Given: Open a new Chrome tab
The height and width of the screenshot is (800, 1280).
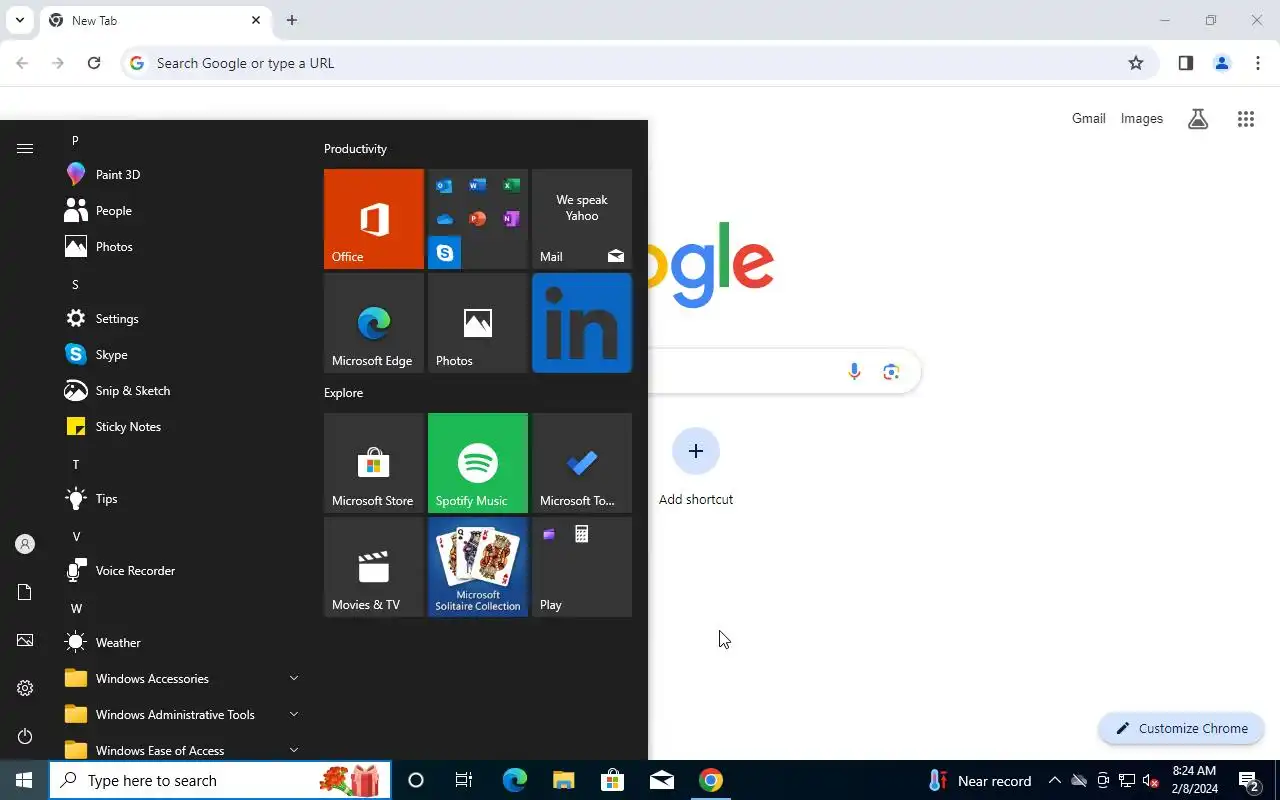Looking at the screenshot, I should 292,20.
